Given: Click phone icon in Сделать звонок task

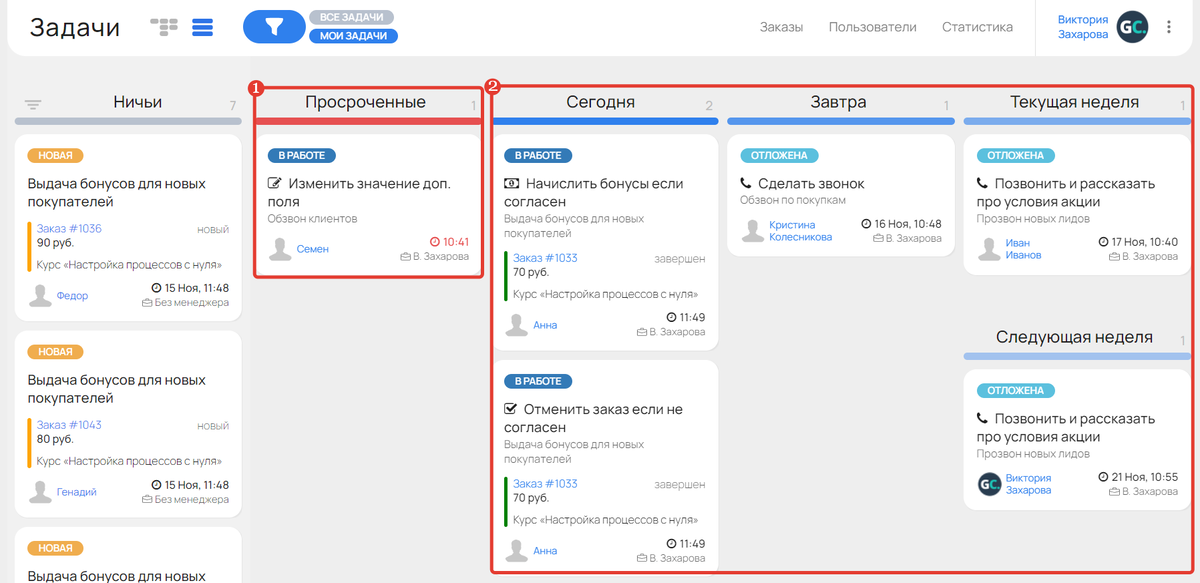Looking at the screenshot, I should tap(745, 184).
